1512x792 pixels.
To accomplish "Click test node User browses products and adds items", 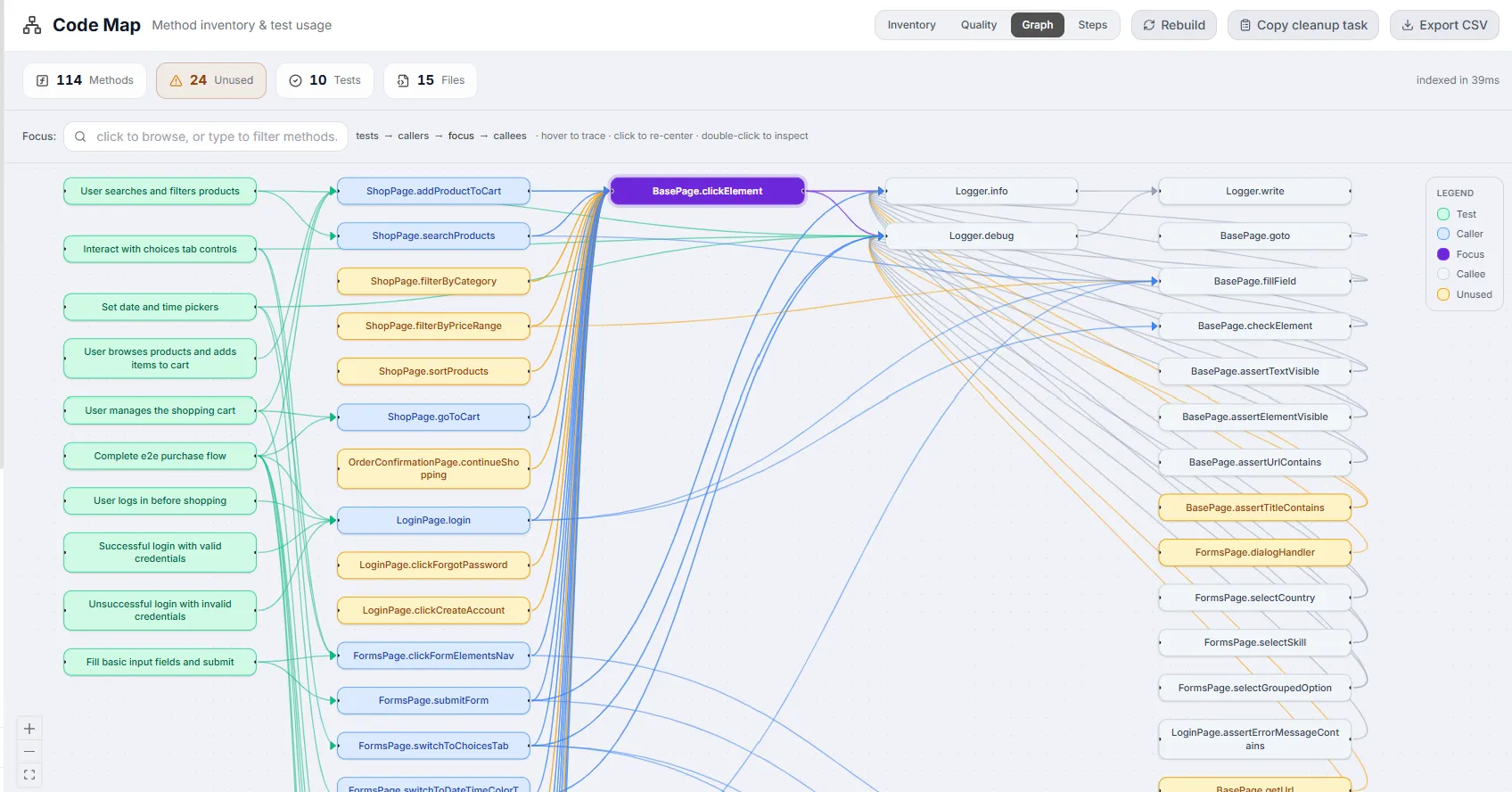I will (x=160, y=359).
